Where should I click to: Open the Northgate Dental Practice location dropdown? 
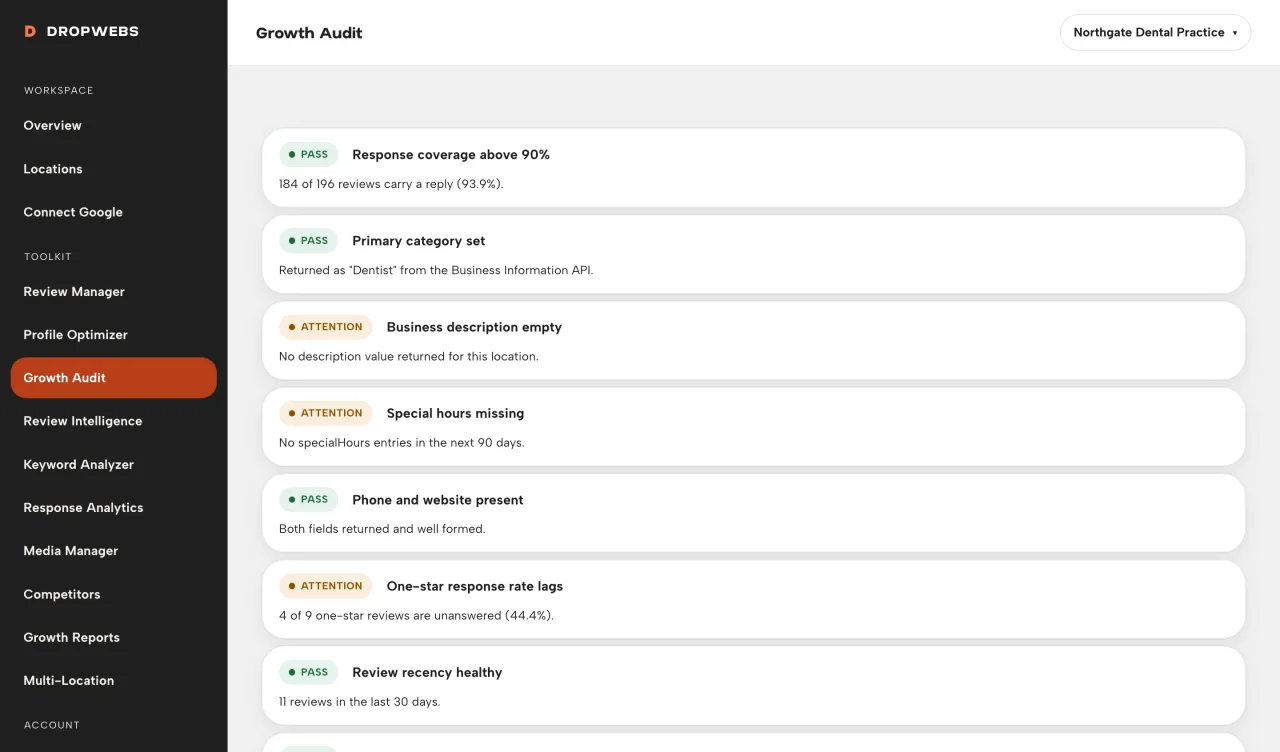[x=1155, y=32]
